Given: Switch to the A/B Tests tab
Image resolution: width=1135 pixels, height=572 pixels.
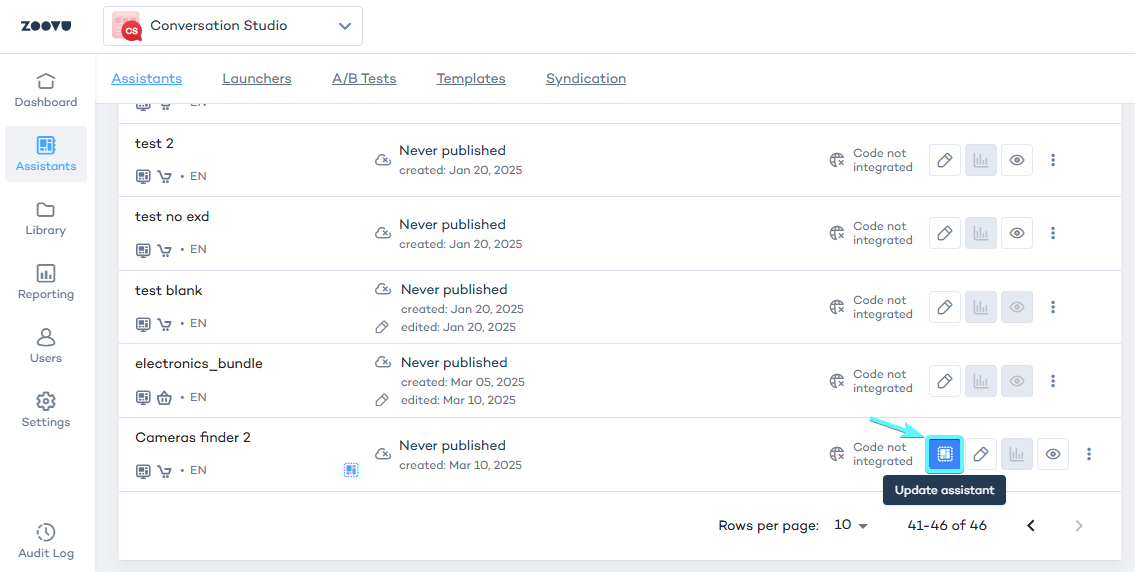Looking at the screenshot, I should (364, 78).
